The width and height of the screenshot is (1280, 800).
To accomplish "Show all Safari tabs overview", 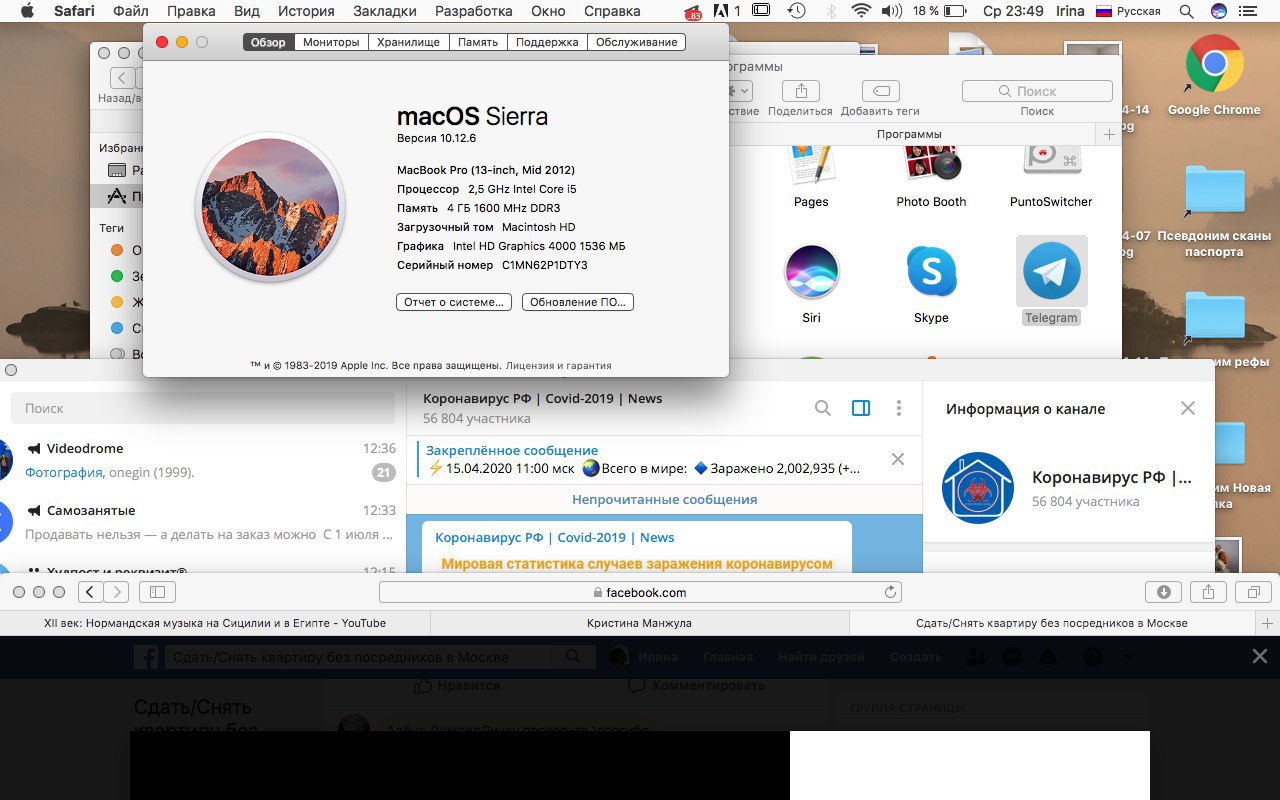I will (1253, 592).
